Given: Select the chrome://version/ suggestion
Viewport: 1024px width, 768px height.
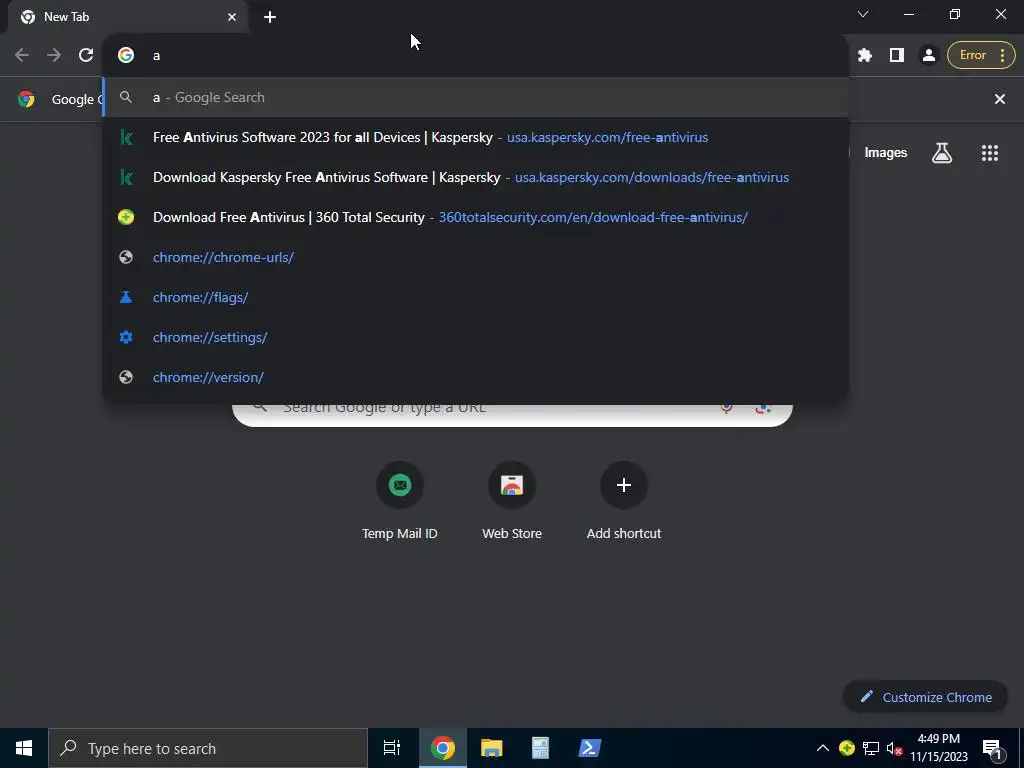Looking at the screenshot, I should [476, 377].
